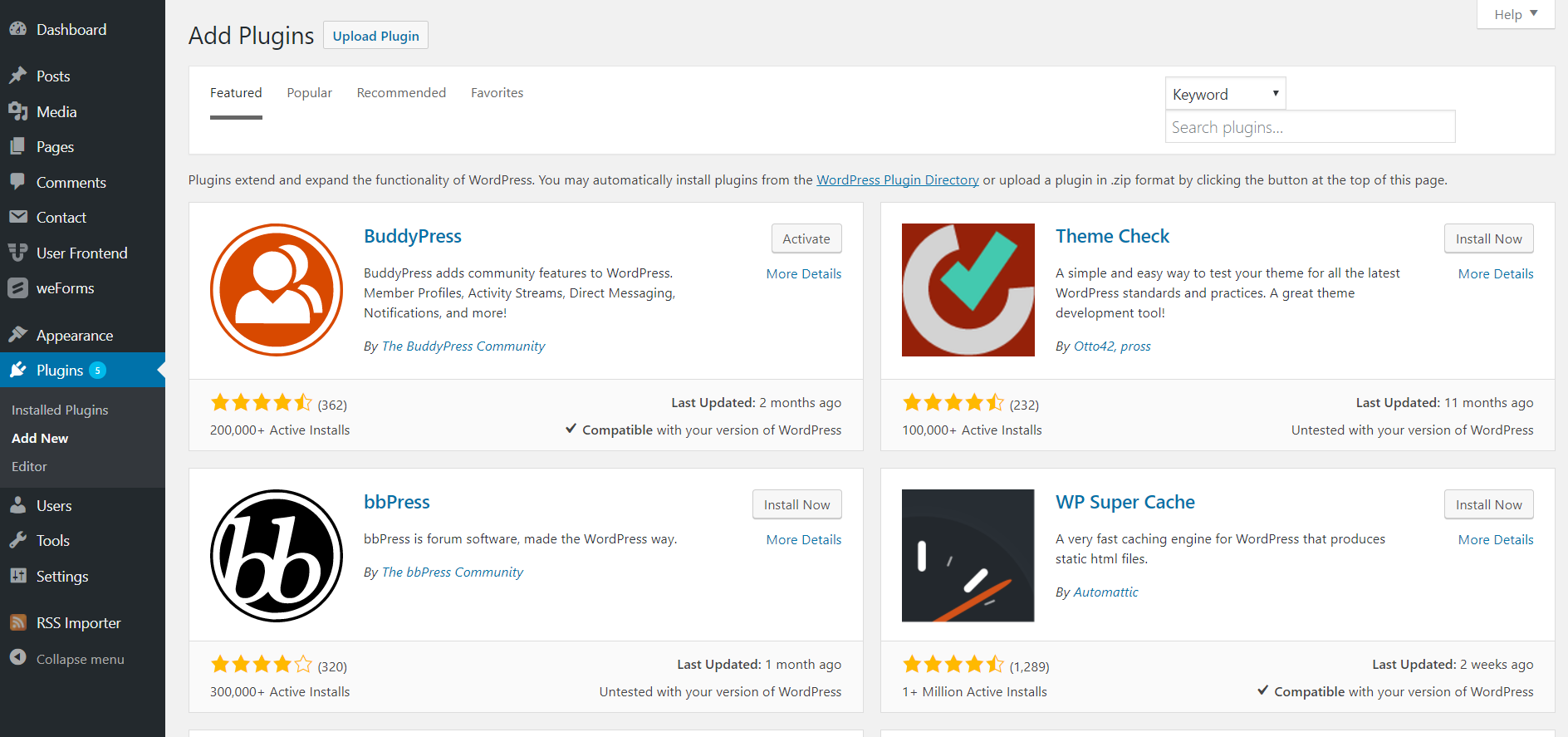Click the Contact envelope icon

pos(17,217)
